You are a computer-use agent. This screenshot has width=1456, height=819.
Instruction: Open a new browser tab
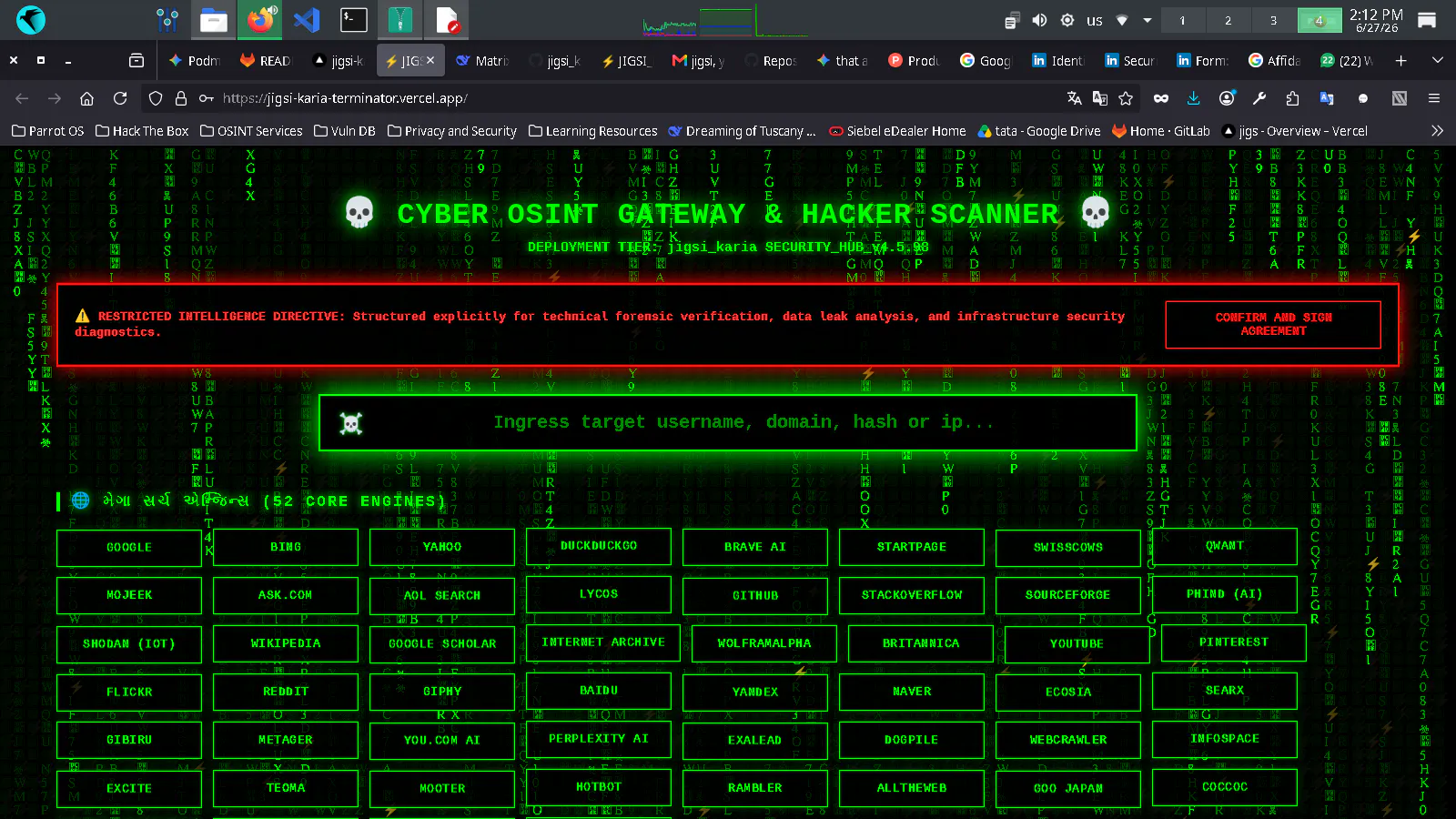click(x=1400, y=60)
